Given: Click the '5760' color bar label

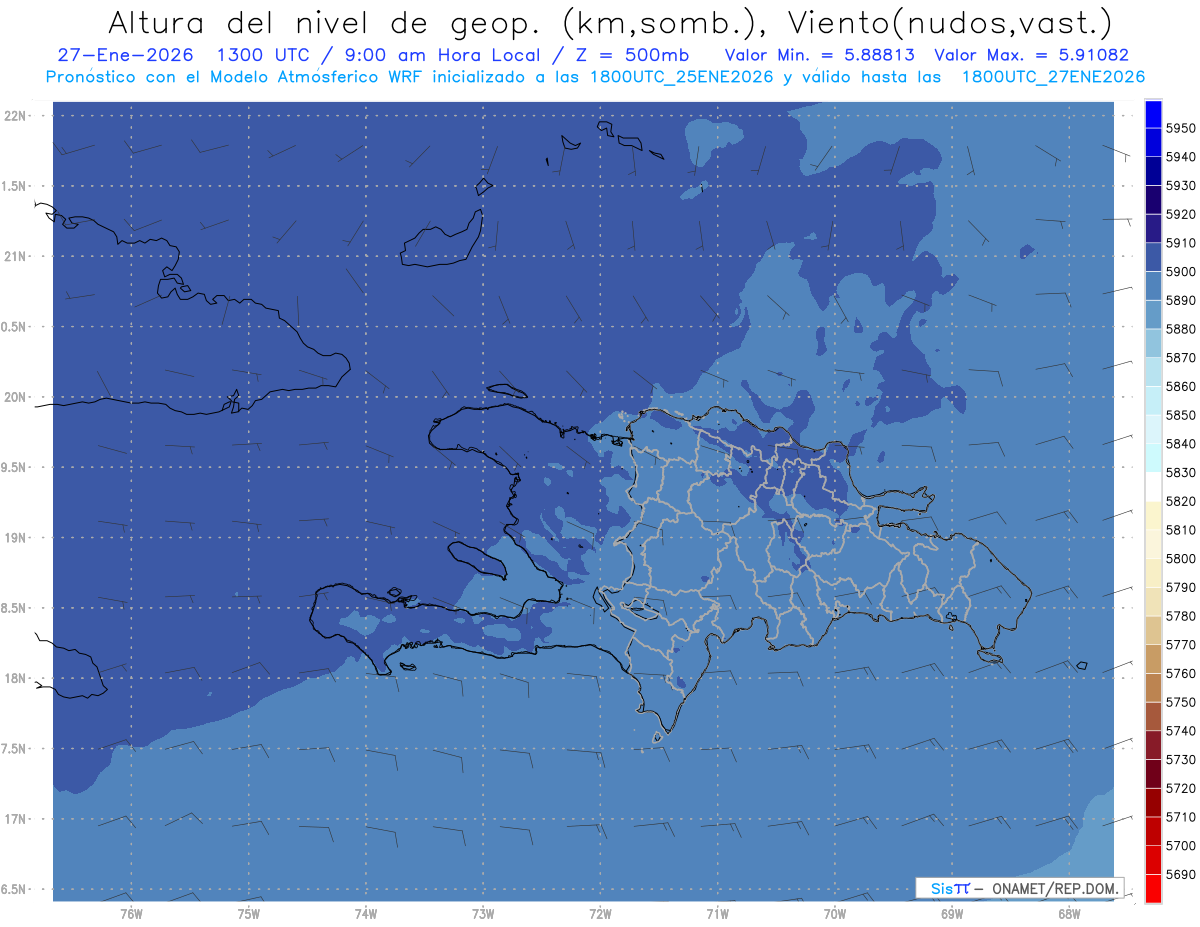Looking at the screenshot, I should coord(1180,674).
